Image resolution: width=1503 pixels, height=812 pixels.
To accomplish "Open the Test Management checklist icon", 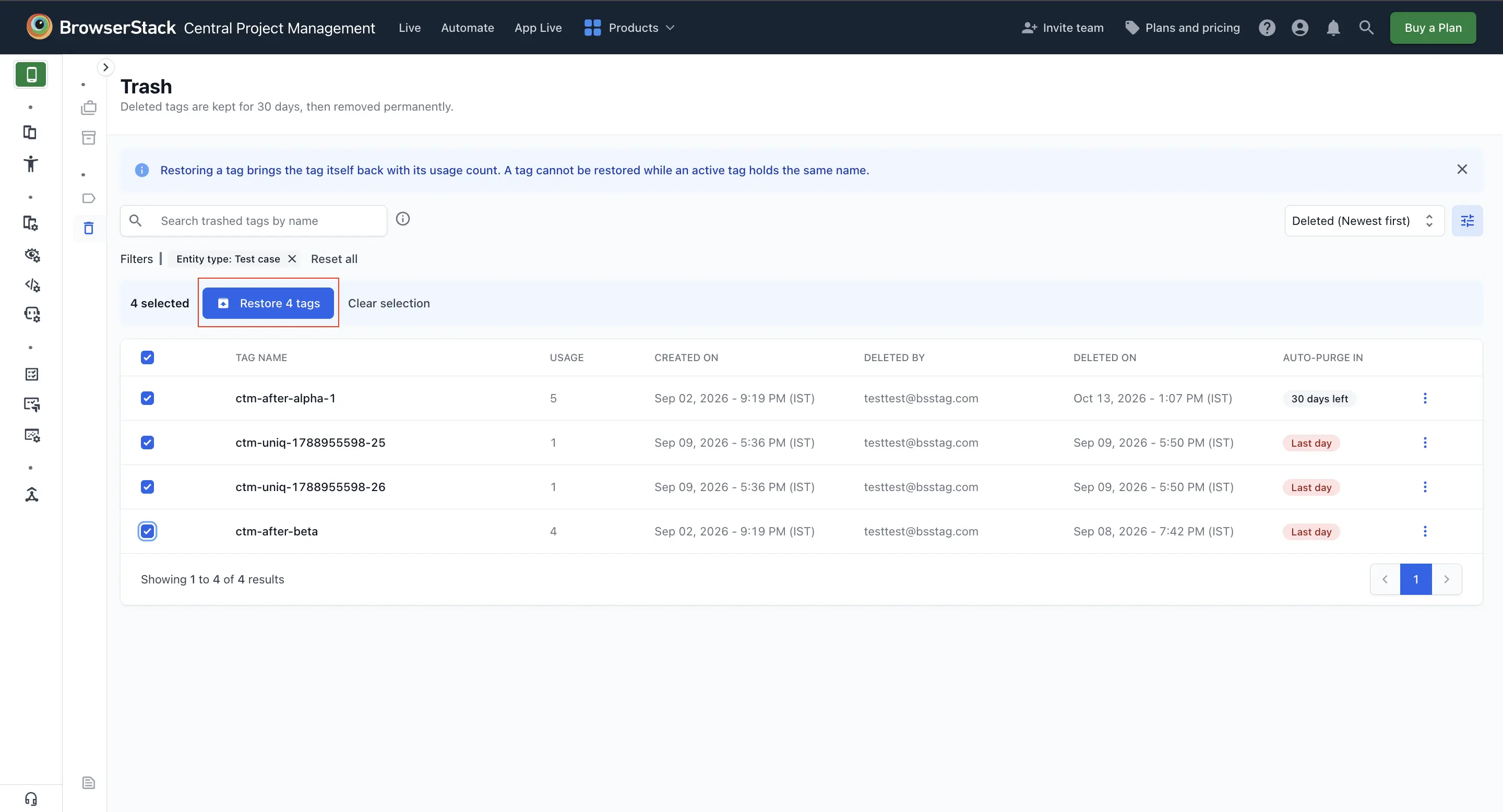I will [32, 375].
